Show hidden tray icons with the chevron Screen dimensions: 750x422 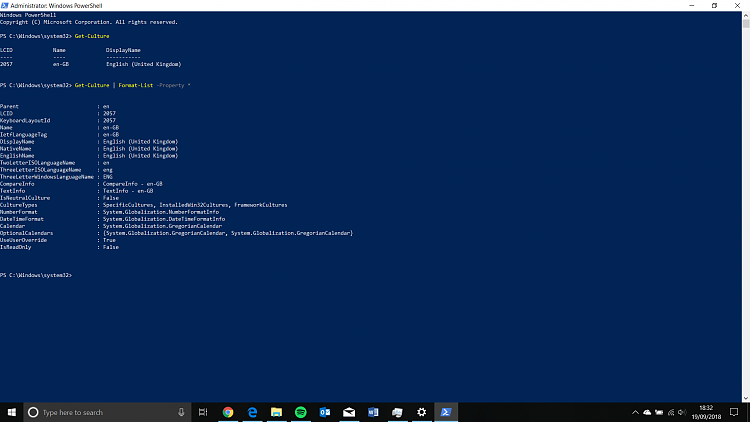click(x=635, y=412)
